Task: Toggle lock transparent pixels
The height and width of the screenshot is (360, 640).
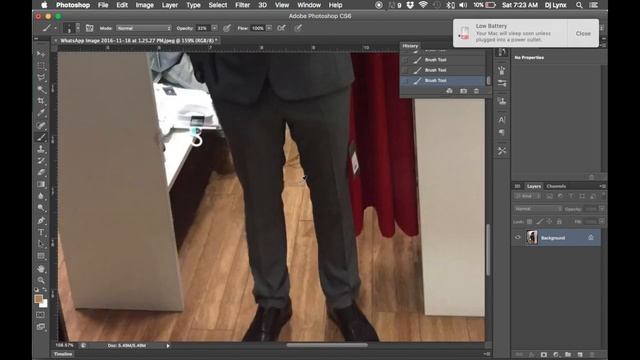Action: coord(529,222)
